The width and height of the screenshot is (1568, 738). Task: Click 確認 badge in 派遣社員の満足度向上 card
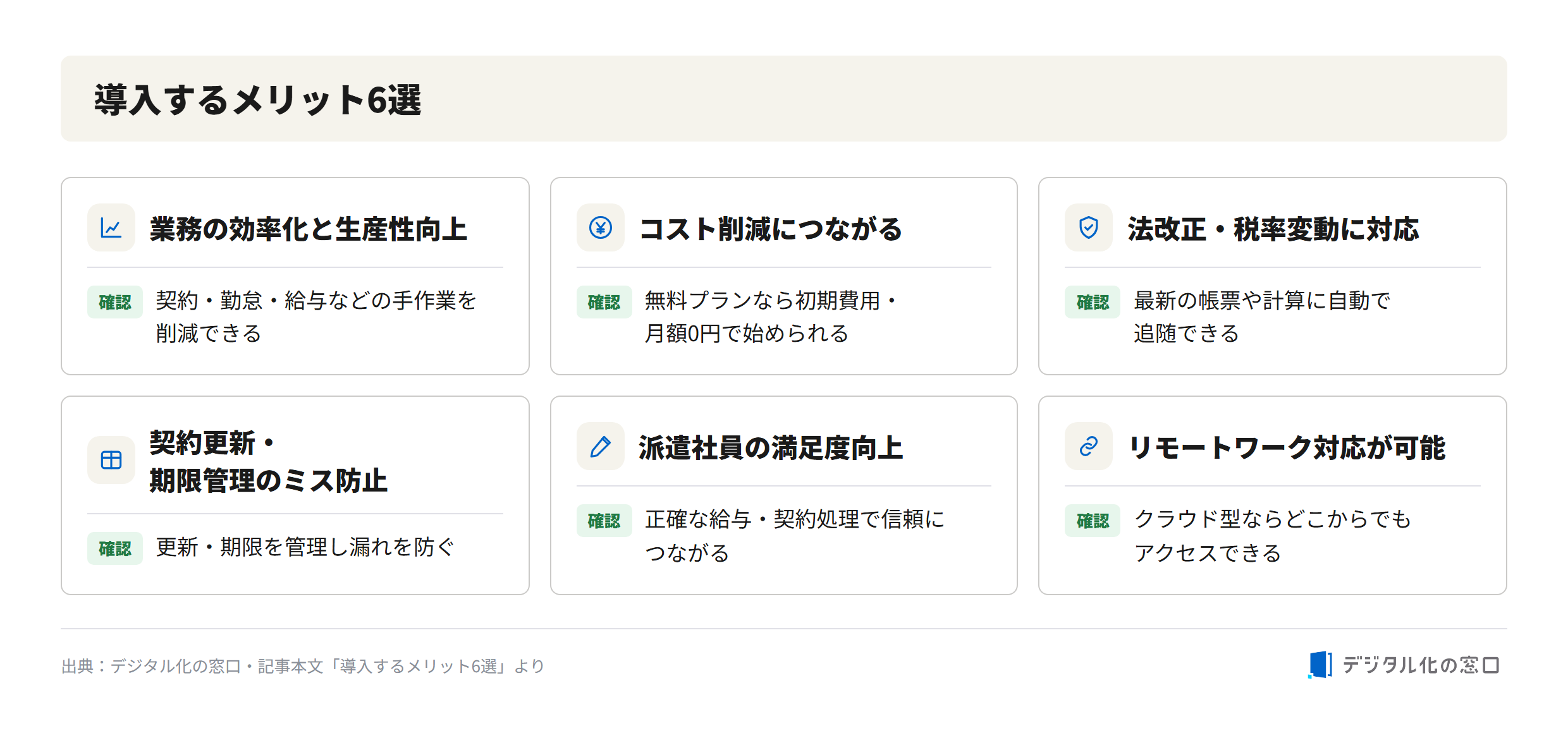coord(604,521)
